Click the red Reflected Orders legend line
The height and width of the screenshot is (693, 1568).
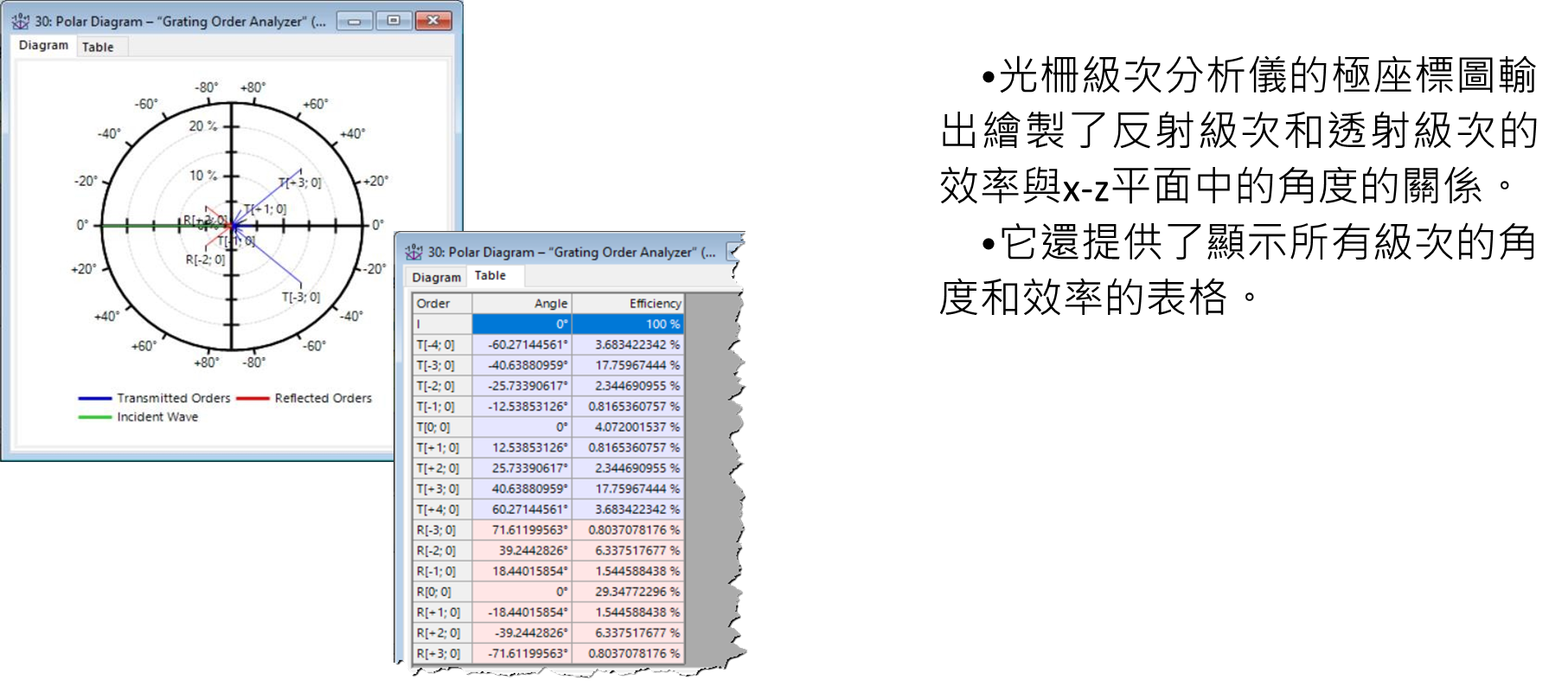[253, 399]
